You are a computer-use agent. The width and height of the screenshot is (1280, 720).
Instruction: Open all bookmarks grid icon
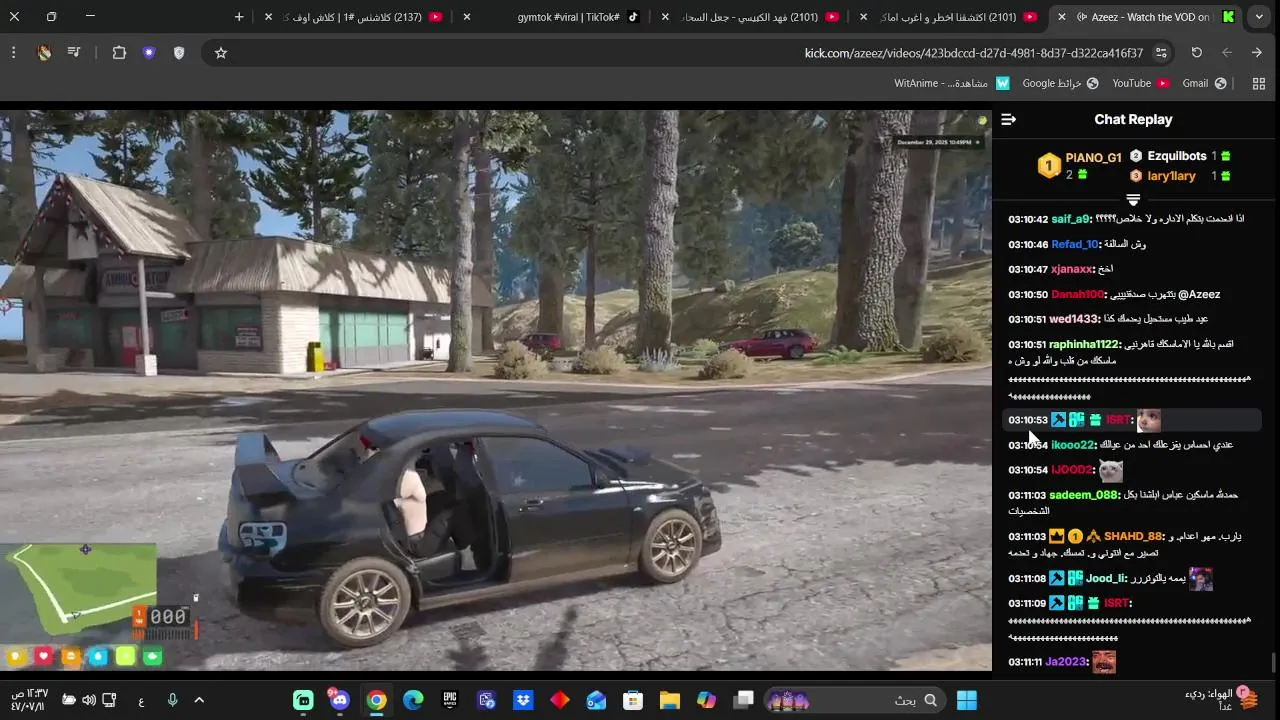(1259, 84)
